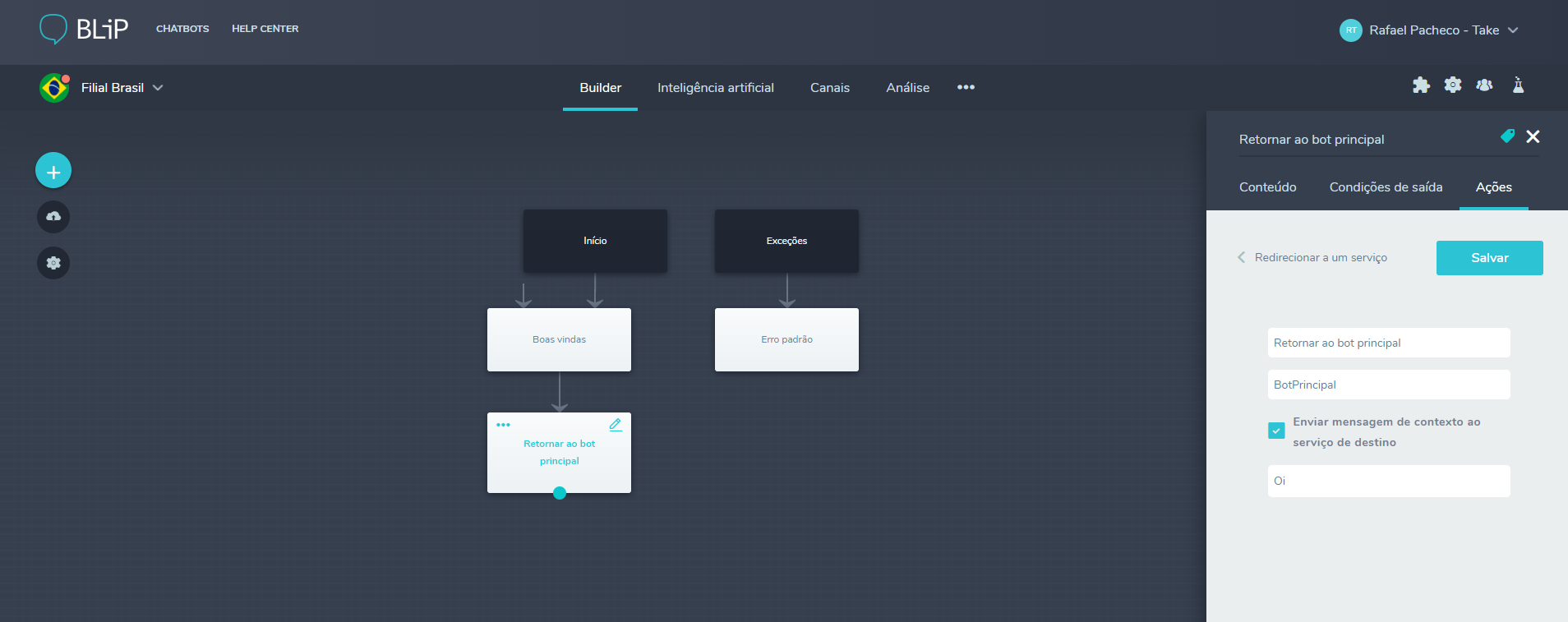Uncheck Enviar mensagem de contexto checkbox

[1276, 431]
